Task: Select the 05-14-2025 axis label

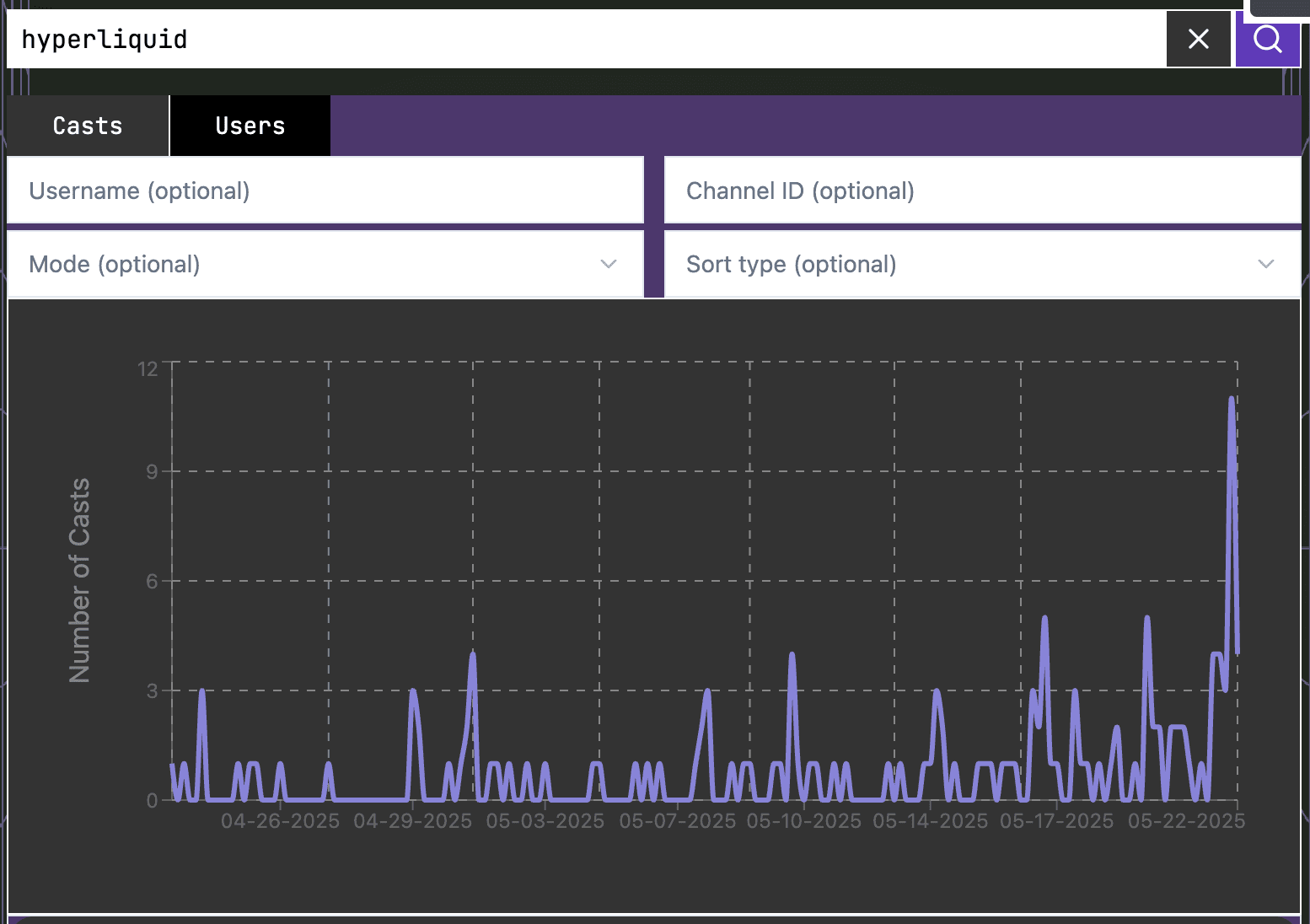Action: (x=930, y=821)
